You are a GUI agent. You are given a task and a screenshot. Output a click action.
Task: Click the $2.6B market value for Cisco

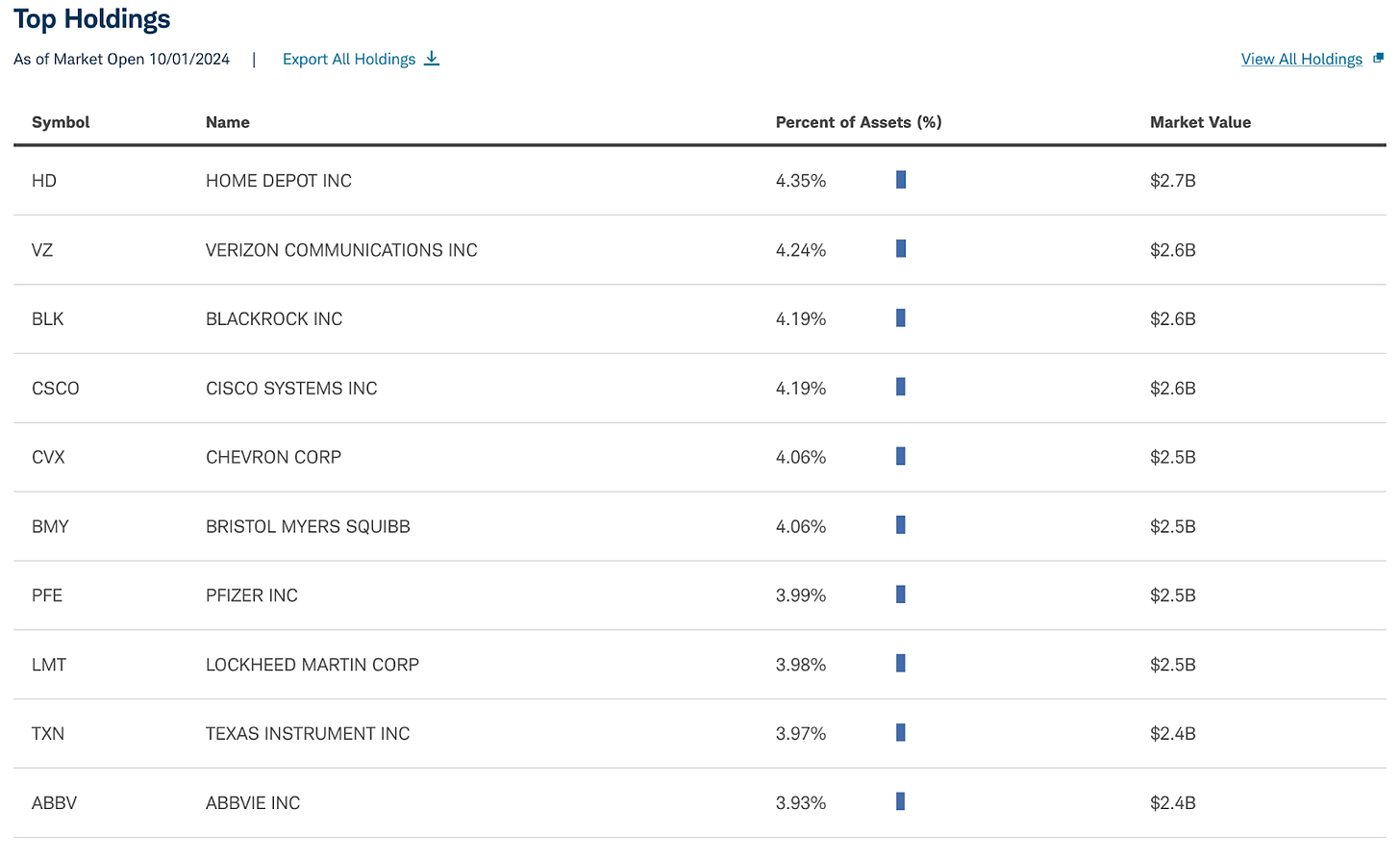coord(1173,389)
